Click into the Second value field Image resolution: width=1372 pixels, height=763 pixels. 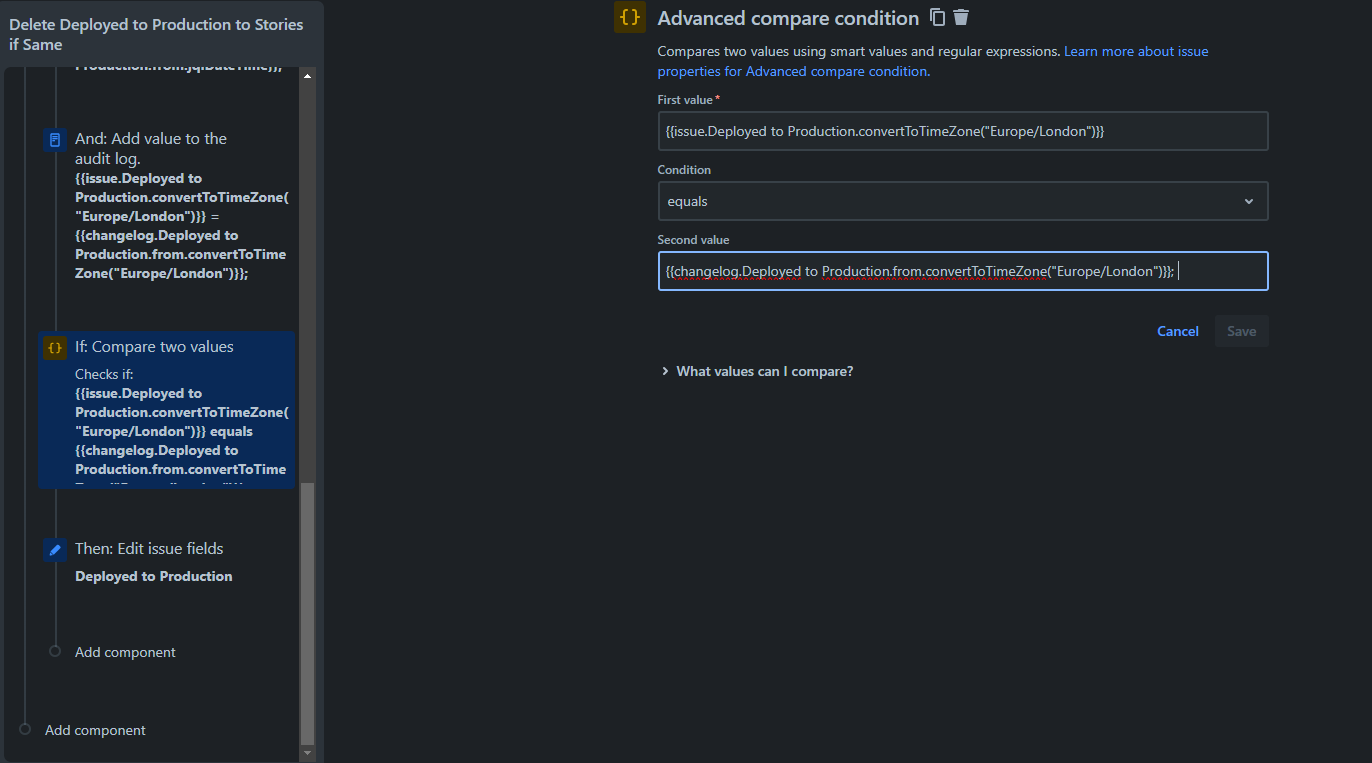pyautogui.click(x=963, y=271)
